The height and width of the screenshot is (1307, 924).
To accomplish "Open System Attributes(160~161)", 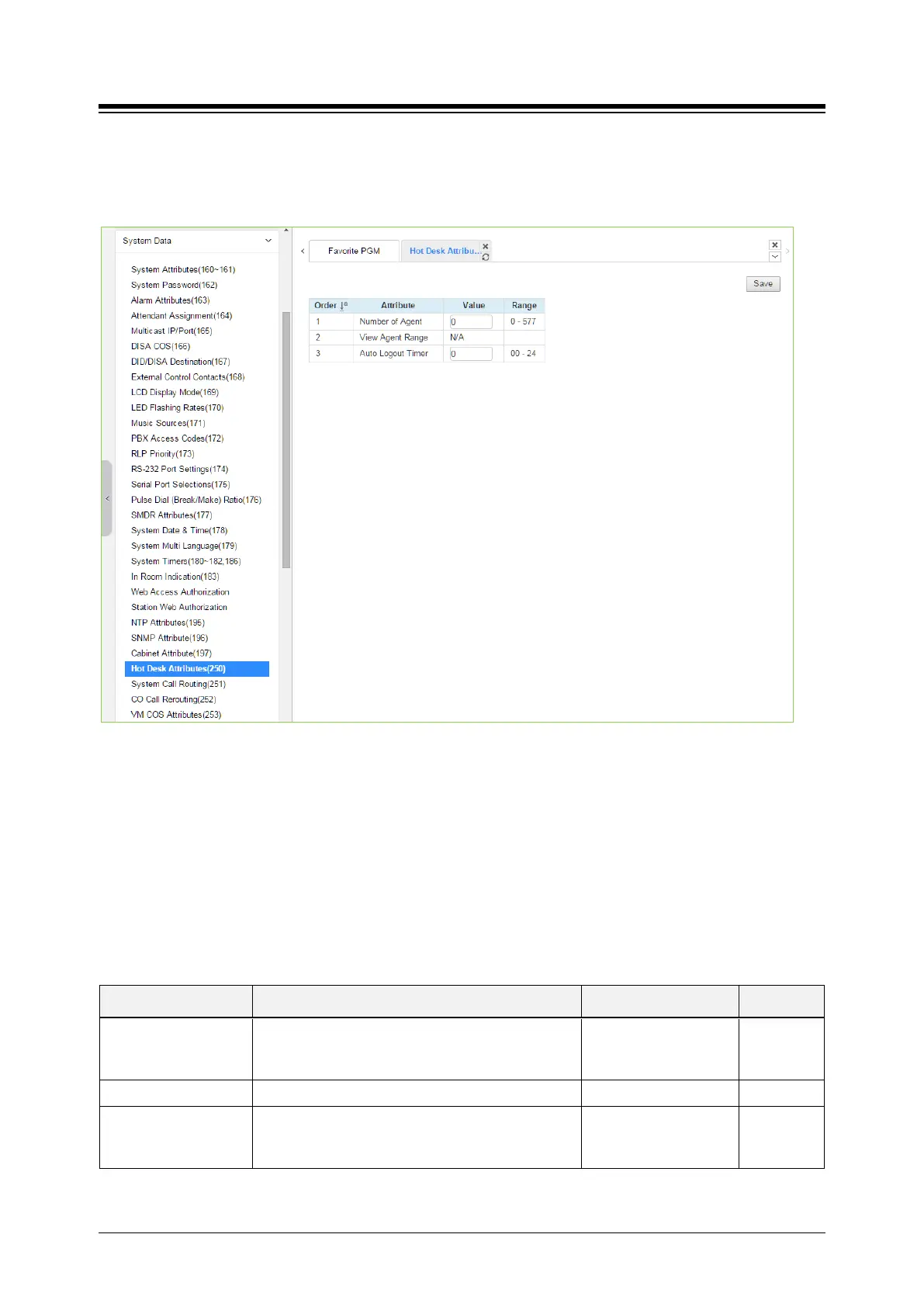I will pyautogui.click(x=183, y=269).
